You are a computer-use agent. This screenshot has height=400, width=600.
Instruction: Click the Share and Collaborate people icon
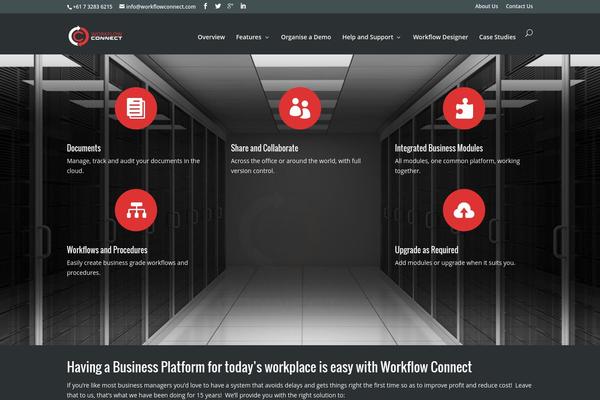pos(300,108)
